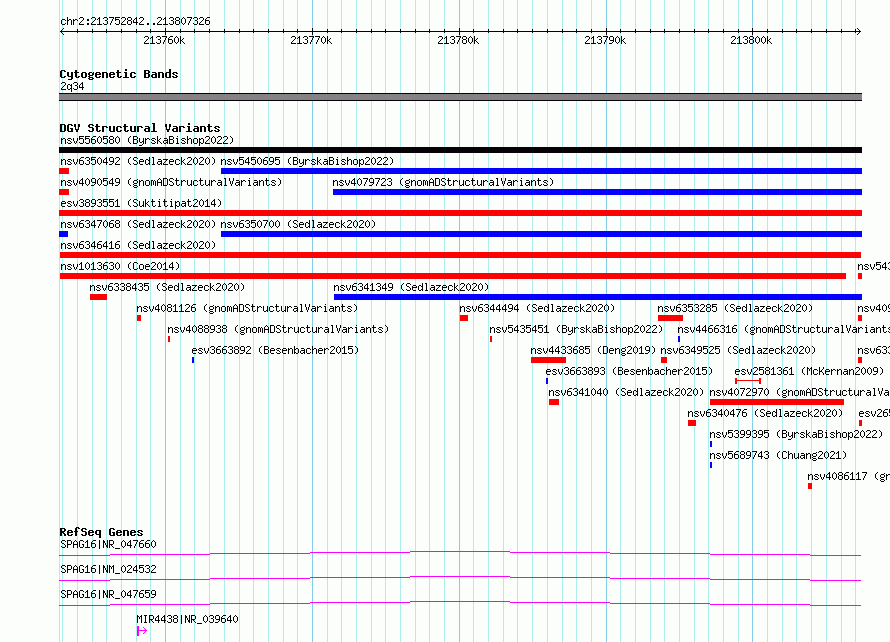The image size is (890, 642).
Task: Select the black nsv5560580 variant bar
Action: coord(460,150)
